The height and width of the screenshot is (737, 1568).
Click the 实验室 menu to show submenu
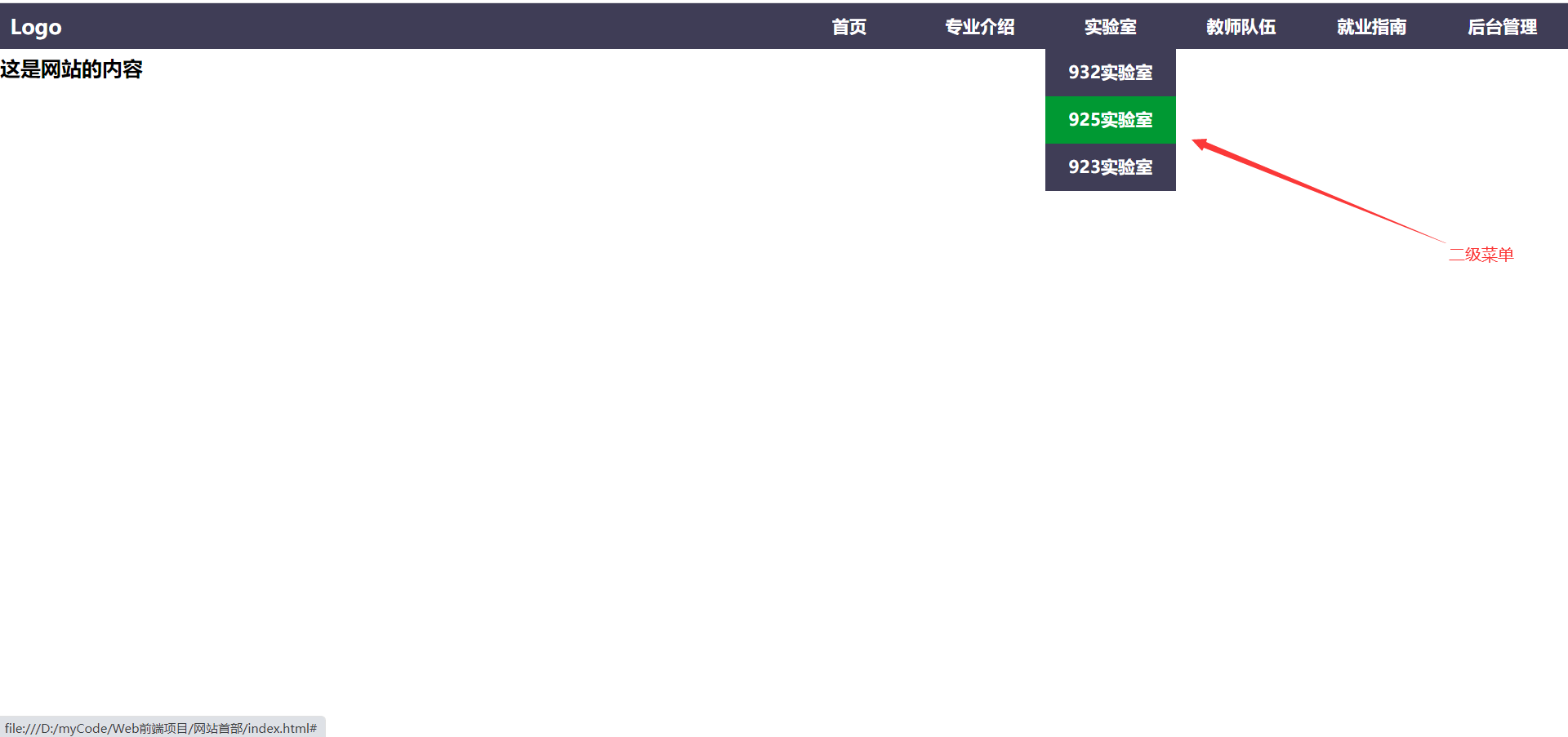pos(1110,26)
